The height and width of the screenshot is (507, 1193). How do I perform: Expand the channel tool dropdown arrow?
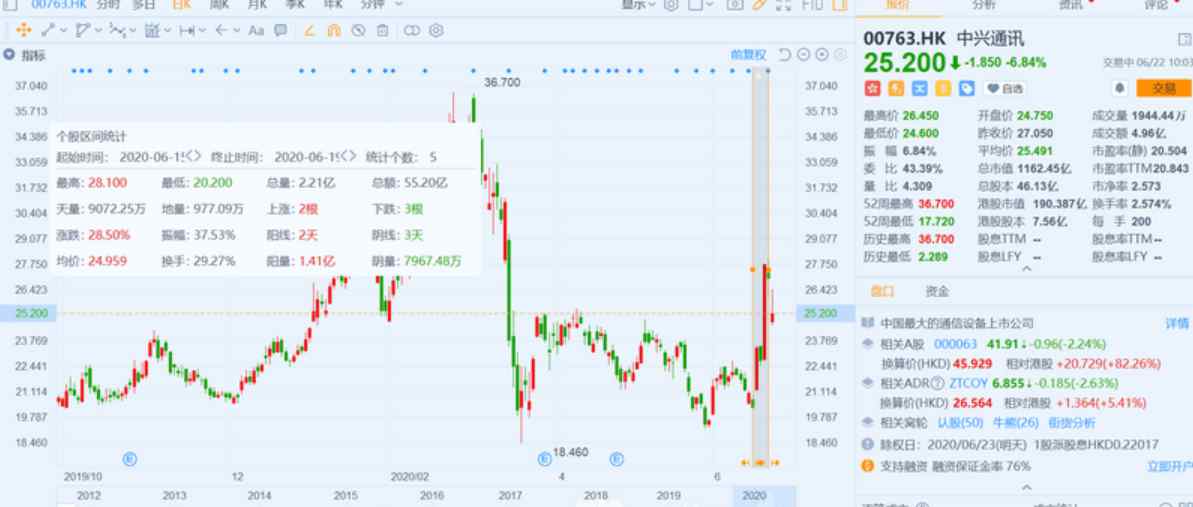(x=98, y=31)
